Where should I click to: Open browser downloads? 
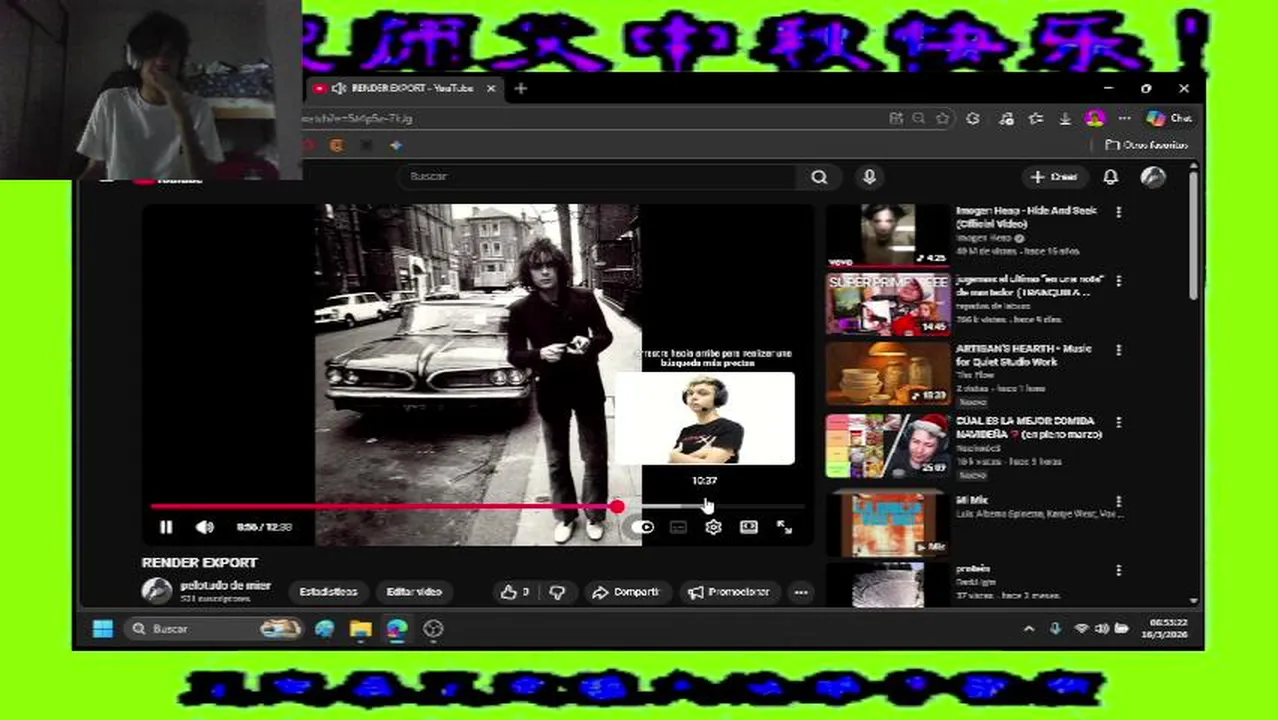[x=1065, y=118]
